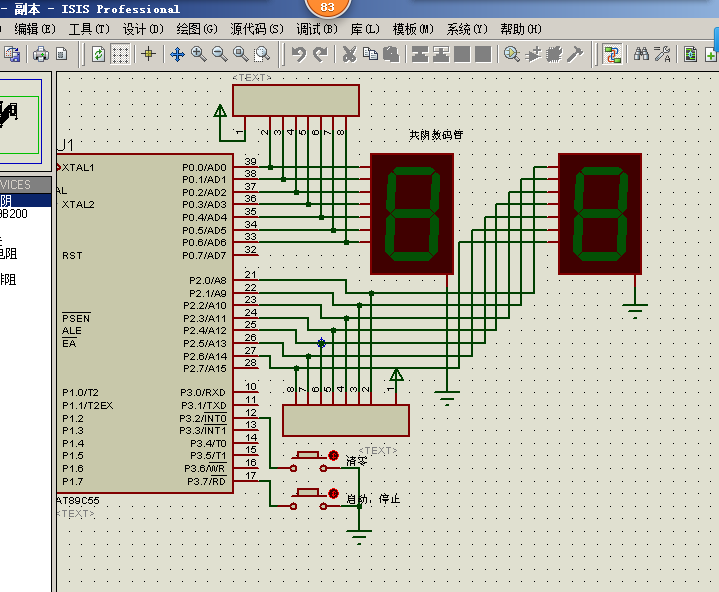Screen dimensions: 719x592
Task: Click Pick parts from libraries icon
Action: (x=512, y=54)
